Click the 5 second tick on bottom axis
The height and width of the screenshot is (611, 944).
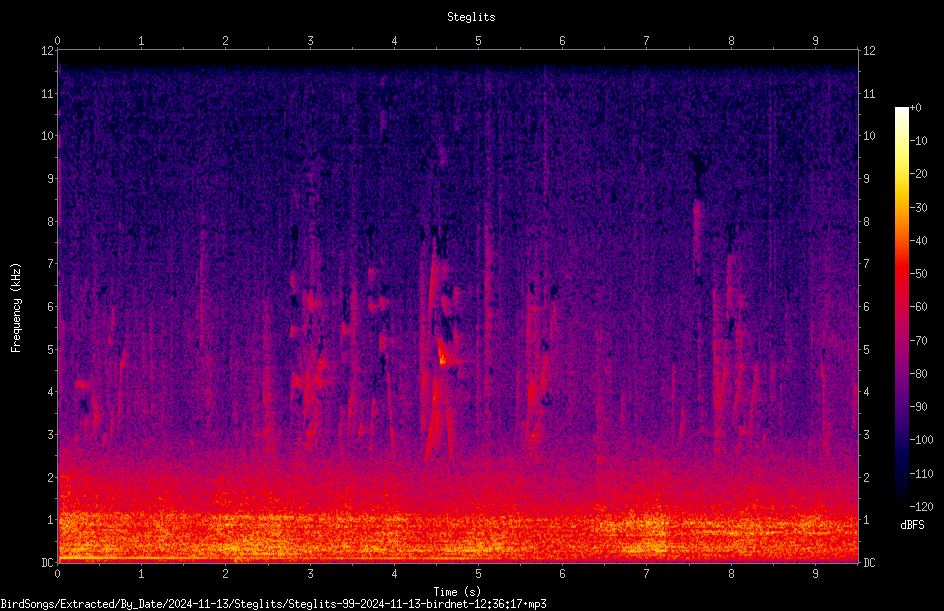click(478, 574)
